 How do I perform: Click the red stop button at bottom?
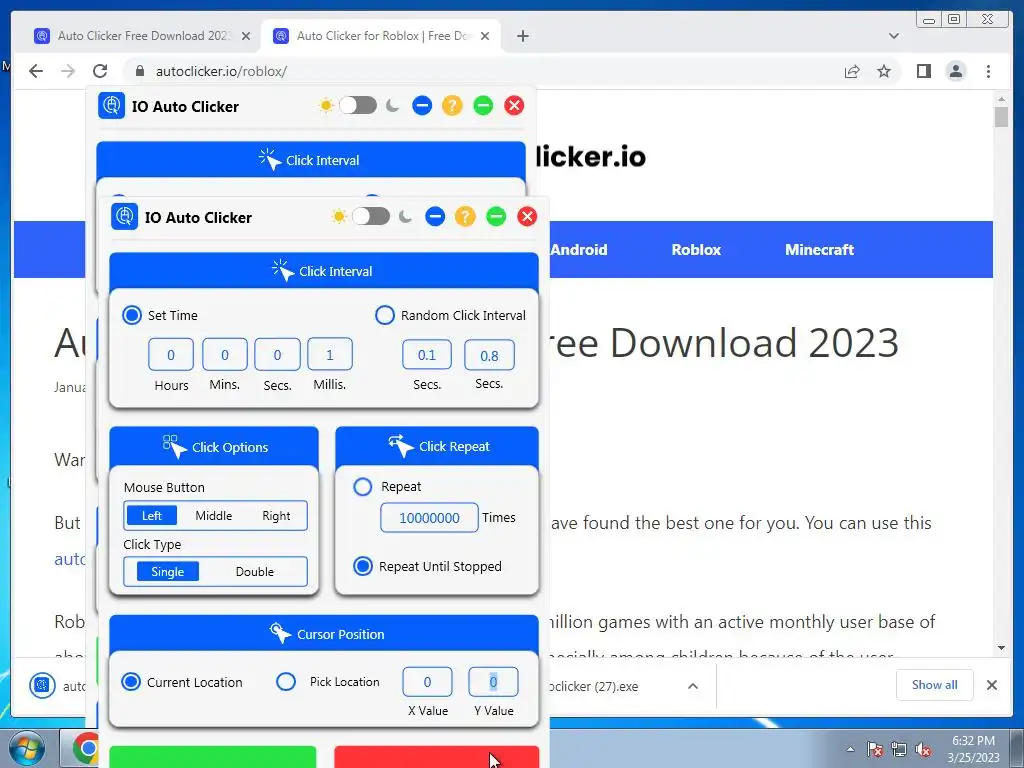pyautogui.click(x=437, y=757)
